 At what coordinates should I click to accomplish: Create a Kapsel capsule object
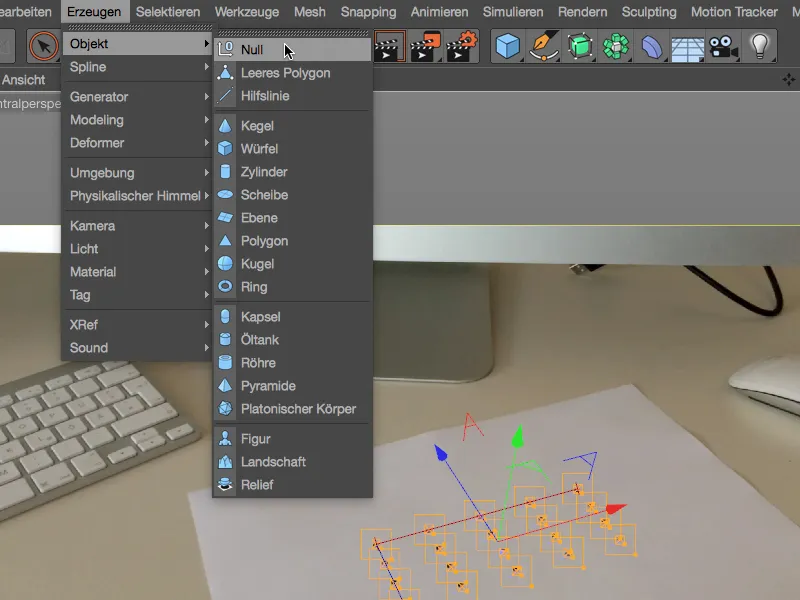click(x=292, y=317)
